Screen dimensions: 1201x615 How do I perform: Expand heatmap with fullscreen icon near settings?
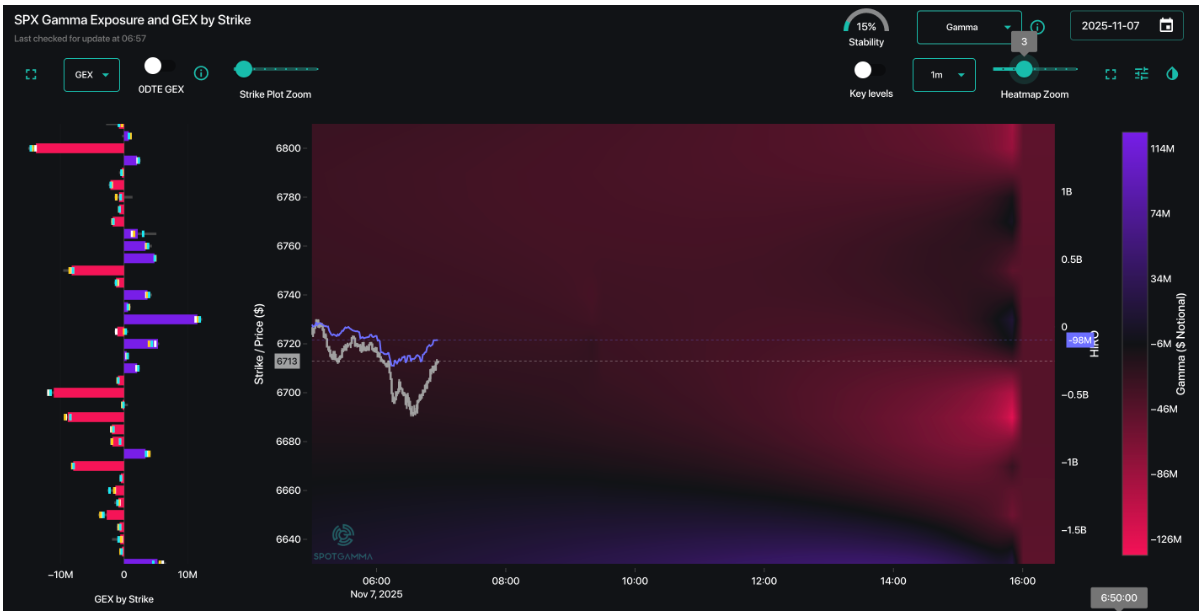tap(1110, 74)
